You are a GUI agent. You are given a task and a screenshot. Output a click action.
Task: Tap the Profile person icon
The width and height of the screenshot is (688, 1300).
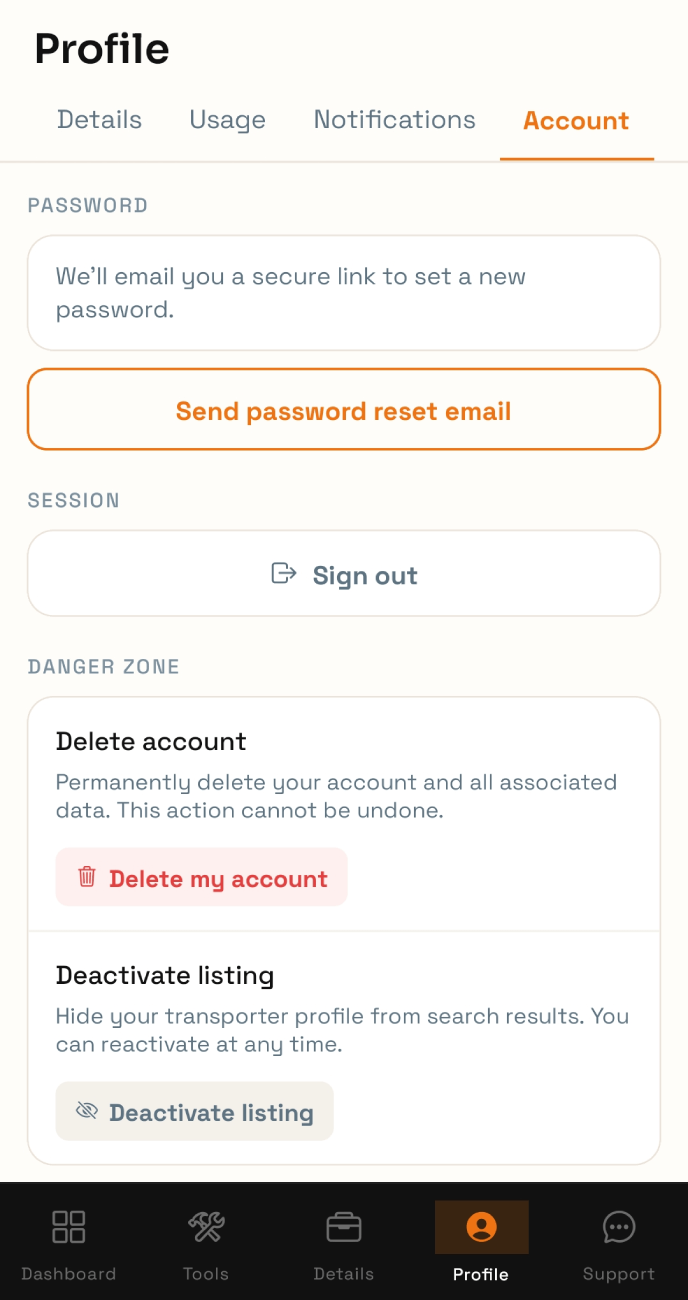[x=481, y=1226]
